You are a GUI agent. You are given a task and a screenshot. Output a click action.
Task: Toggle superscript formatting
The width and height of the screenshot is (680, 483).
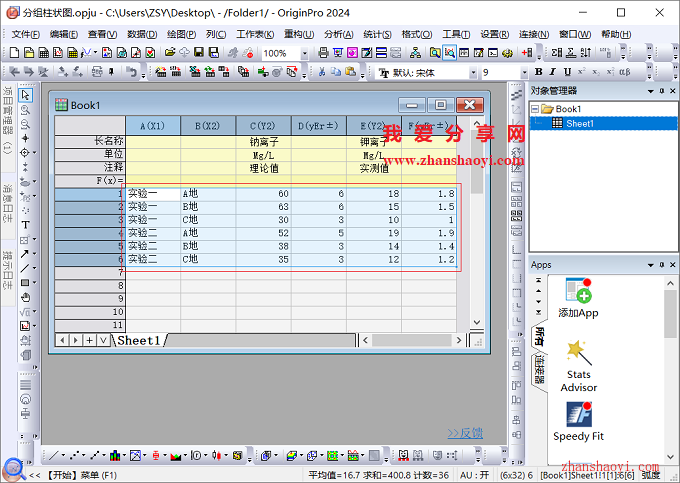coord(582,72)
